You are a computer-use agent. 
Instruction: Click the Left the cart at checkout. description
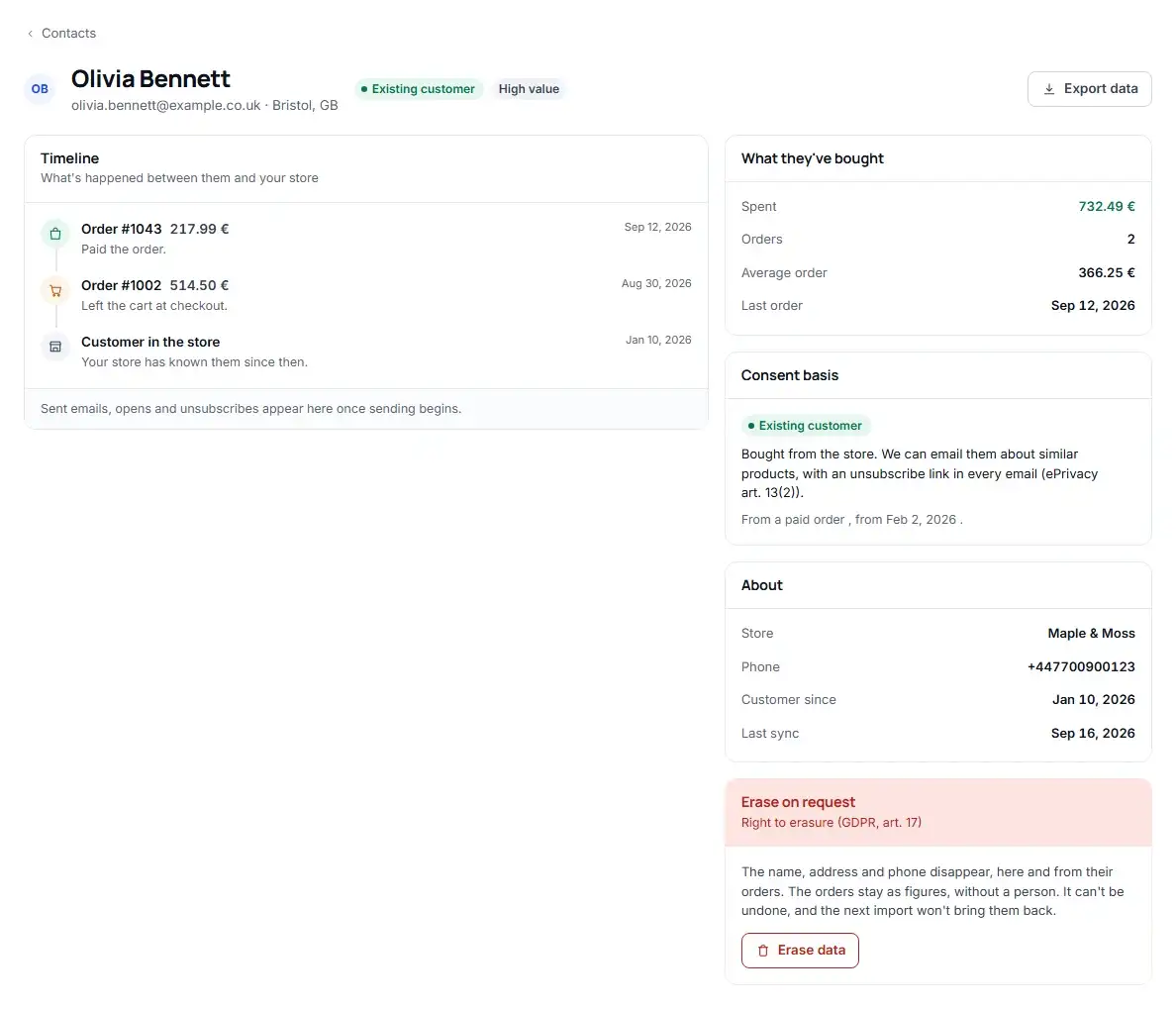coord(154,306)
